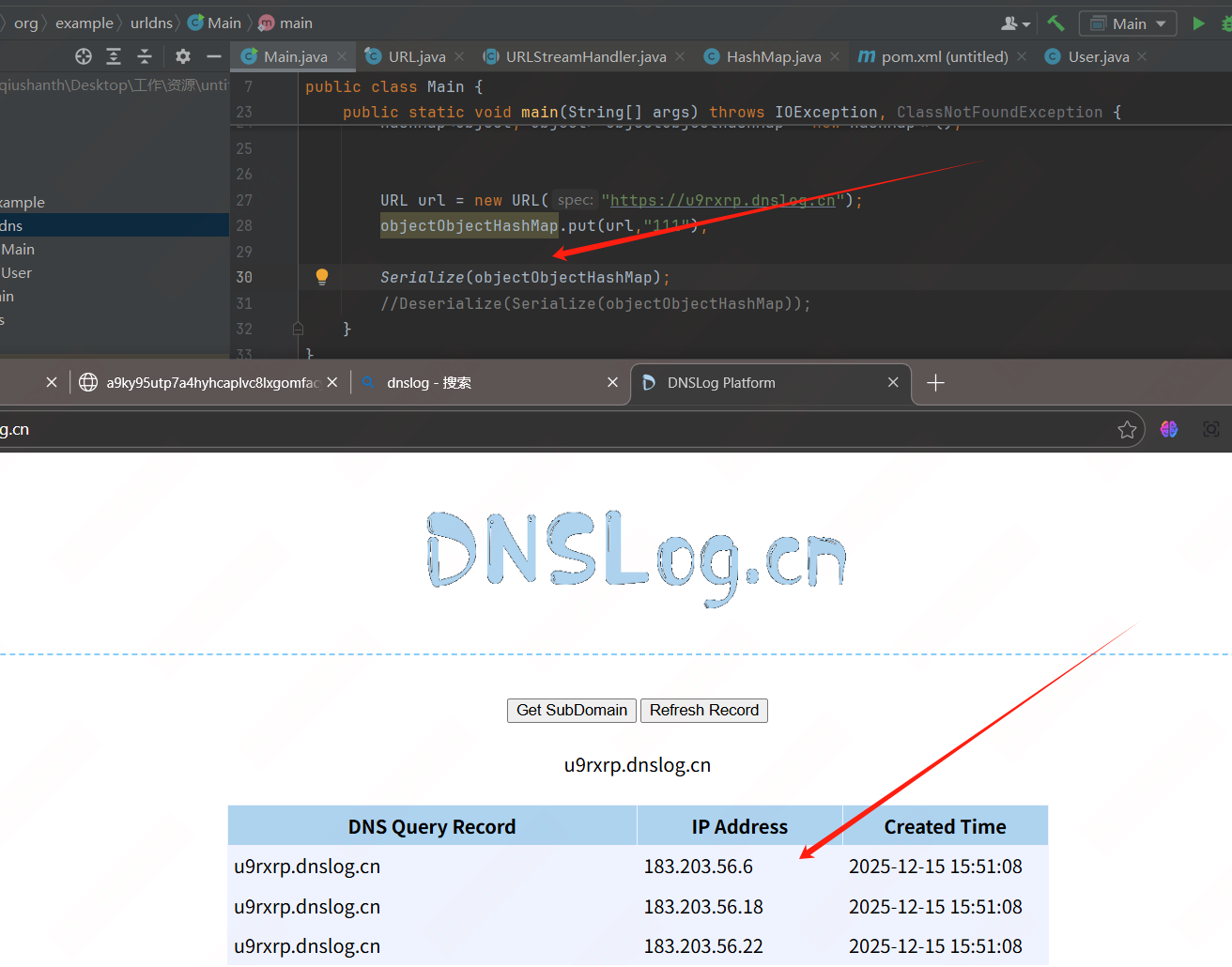
Task: Close the a9ky95utp7a4 browser tab
Action: coord(332,382)
